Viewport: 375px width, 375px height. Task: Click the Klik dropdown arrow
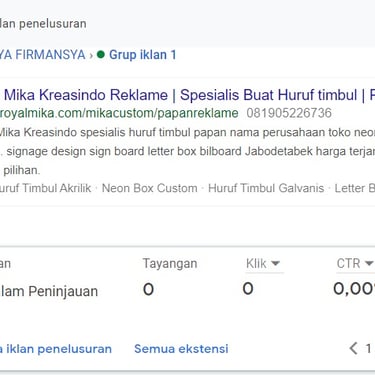[275, 263]
